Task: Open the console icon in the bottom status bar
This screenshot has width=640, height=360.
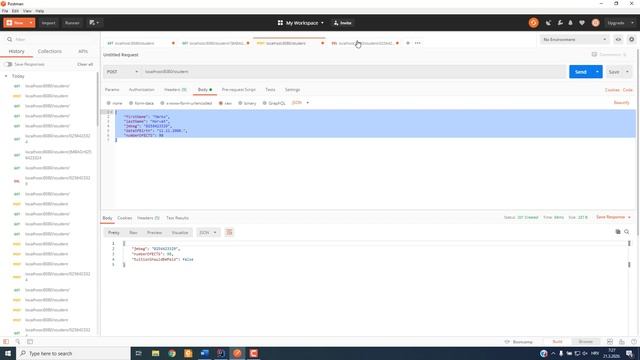Action: tap(30, 342)
